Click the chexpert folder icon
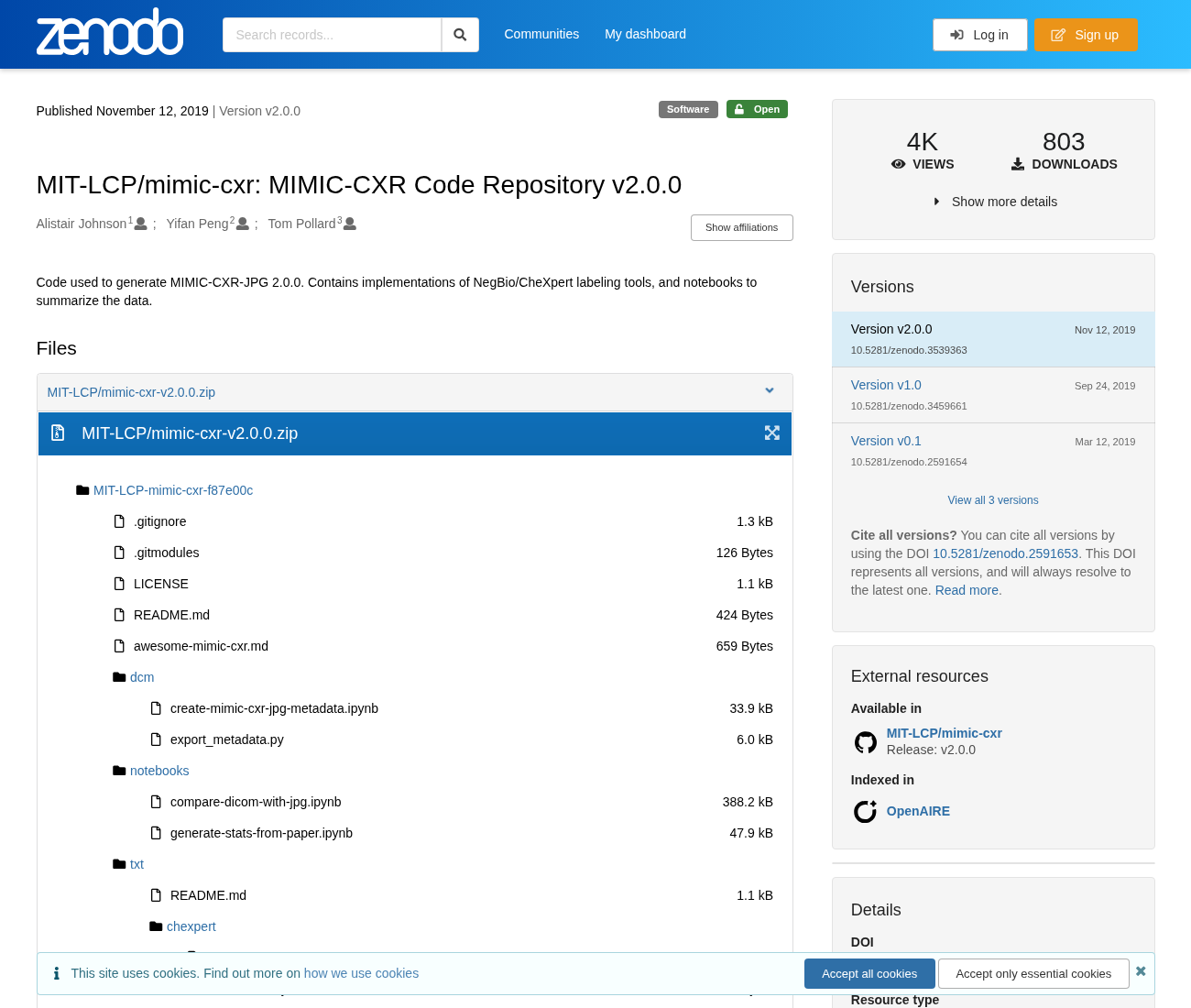 click(156, 926)
